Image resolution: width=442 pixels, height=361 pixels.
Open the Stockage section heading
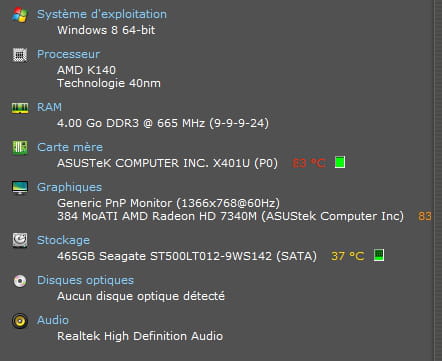63,240
